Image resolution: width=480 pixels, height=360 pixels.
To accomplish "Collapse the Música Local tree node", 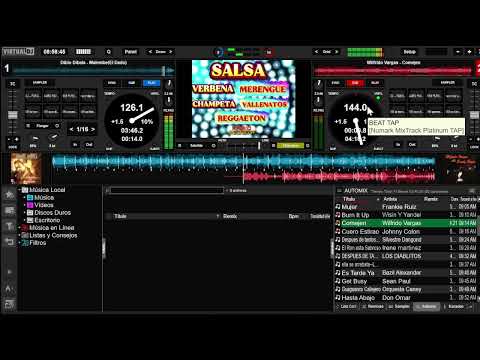I will (20, 190).
